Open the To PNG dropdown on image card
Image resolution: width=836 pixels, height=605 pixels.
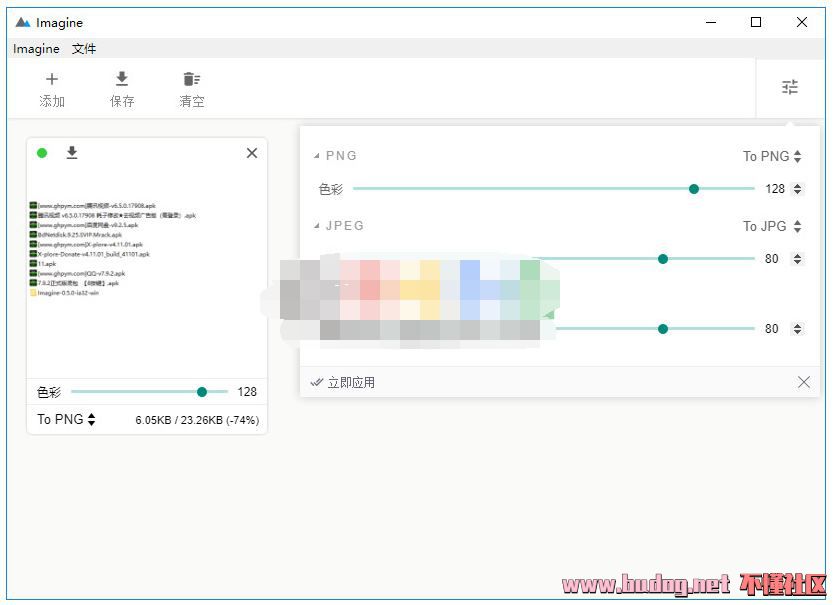(x=66, y=420)
